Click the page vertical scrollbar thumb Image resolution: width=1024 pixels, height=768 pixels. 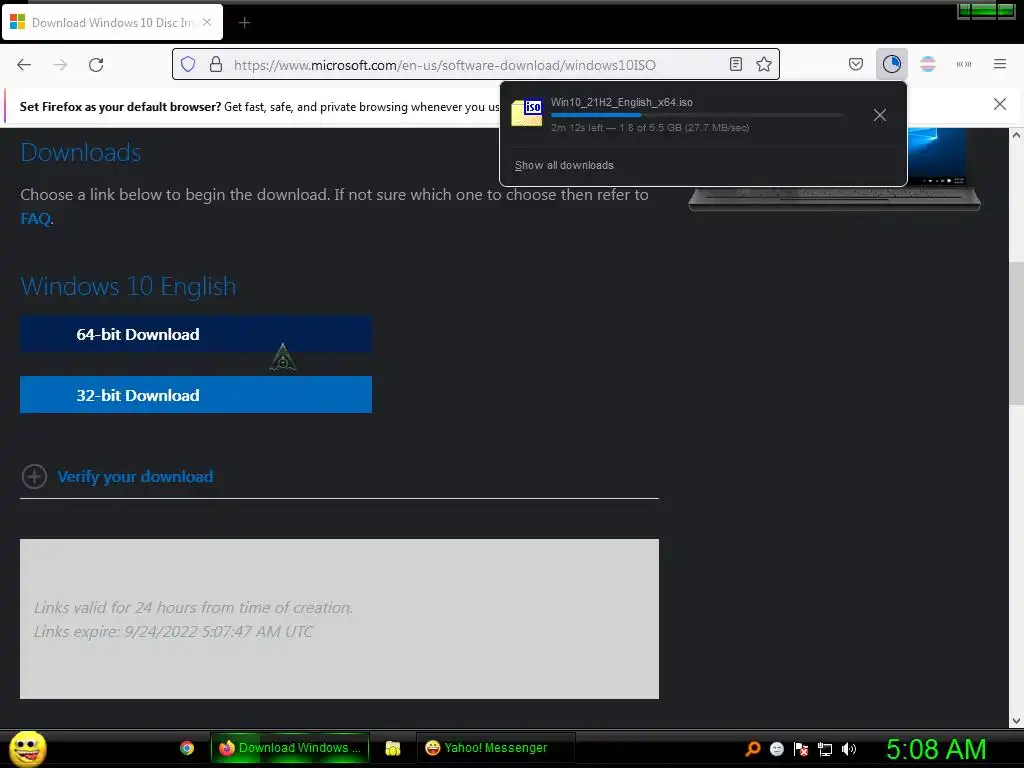tap(1016, 333)
